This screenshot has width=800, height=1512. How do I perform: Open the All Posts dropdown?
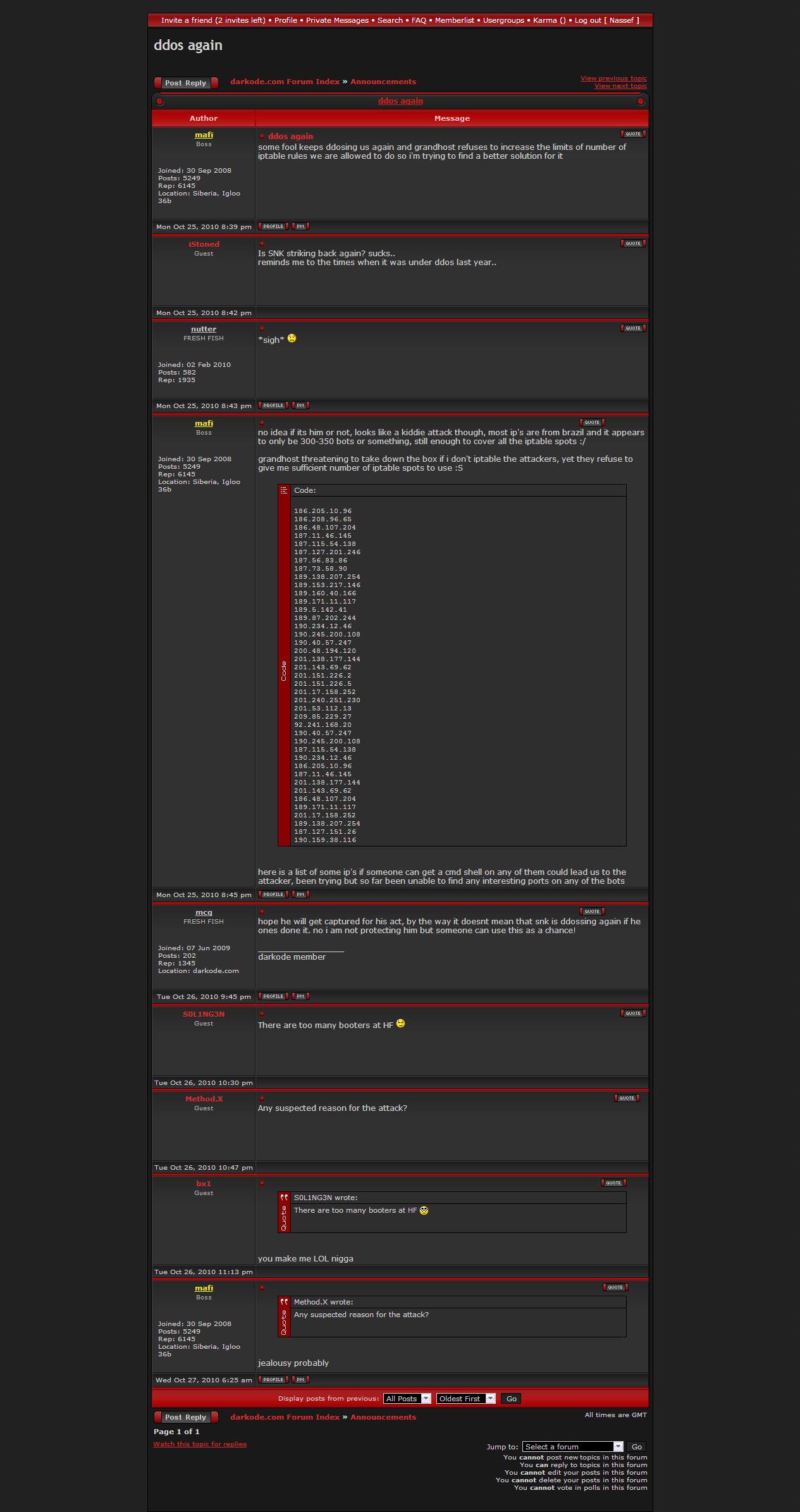(x=407, y=1399)
